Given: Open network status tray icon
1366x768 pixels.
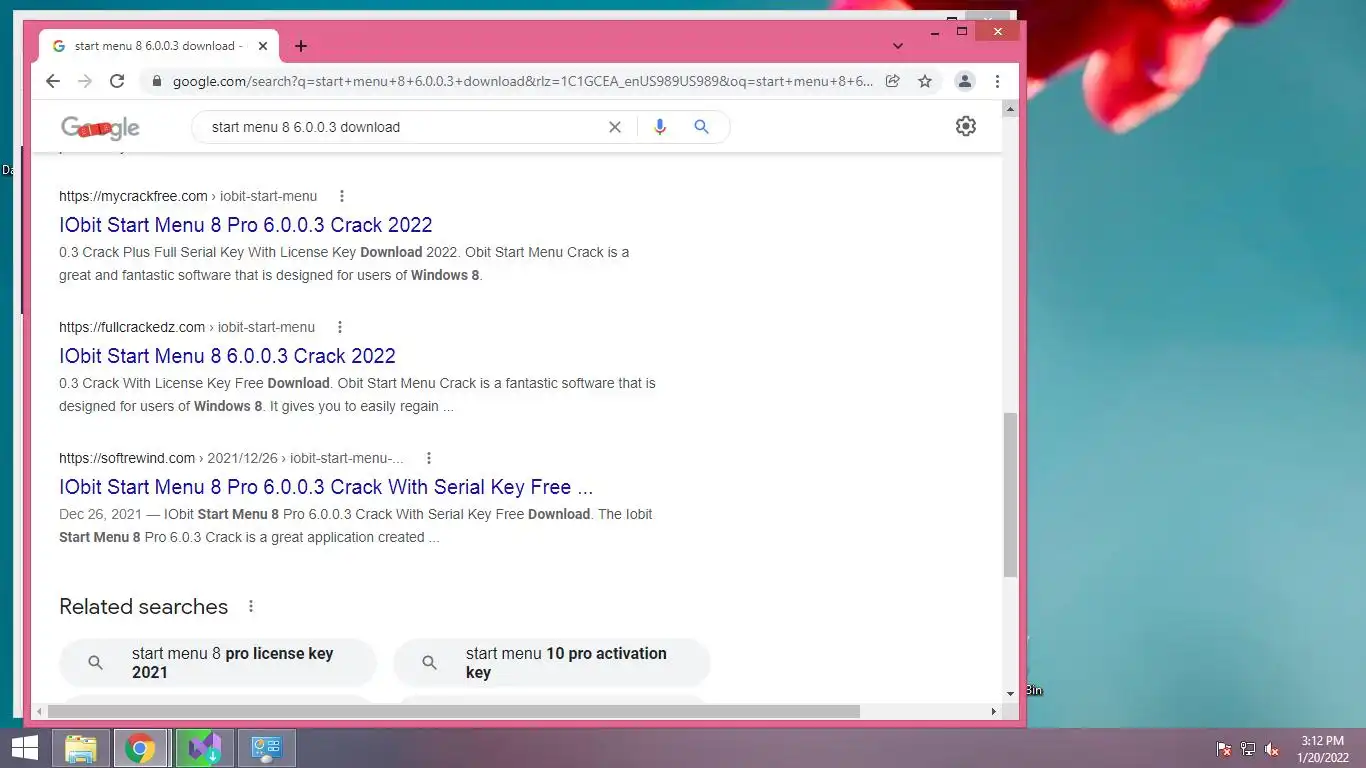Looking at the screenshot, I should (x=1248, y=749).
